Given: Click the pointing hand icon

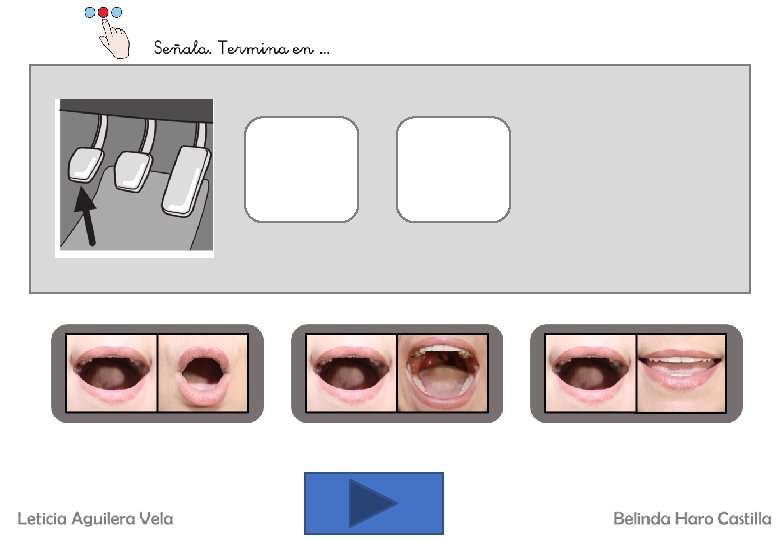Looking at the screenshot, I should pyautogui.click(x=114, y=39).
